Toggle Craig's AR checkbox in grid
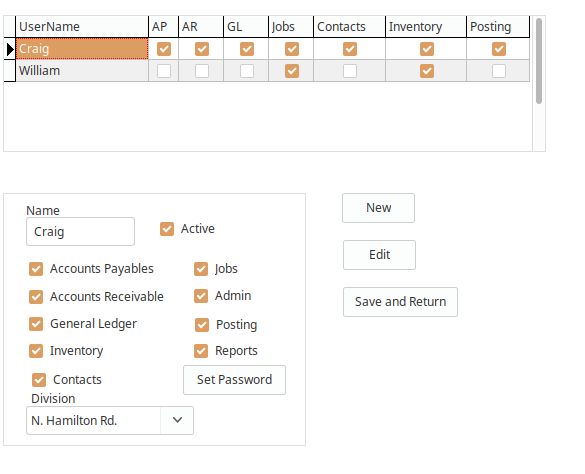The width and height of the screenshot is (585, 474). coord(202,49)
